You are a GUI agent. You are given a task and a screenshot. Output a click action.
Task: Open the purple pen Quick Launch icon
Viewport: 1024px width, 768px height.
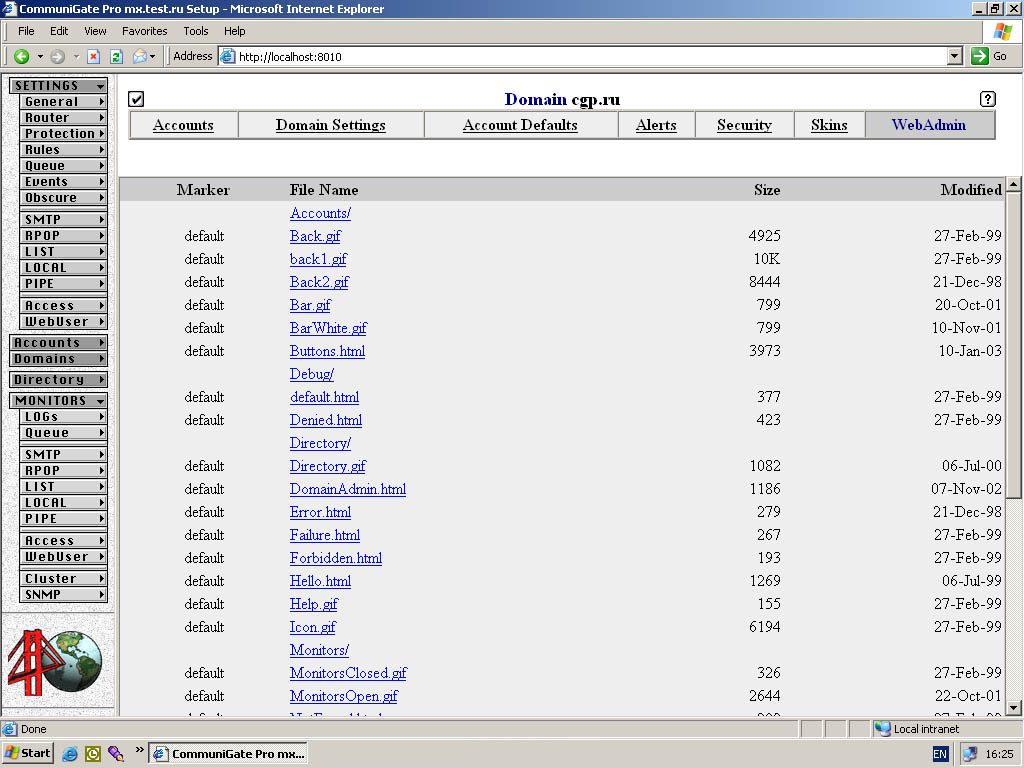point(116,754)
